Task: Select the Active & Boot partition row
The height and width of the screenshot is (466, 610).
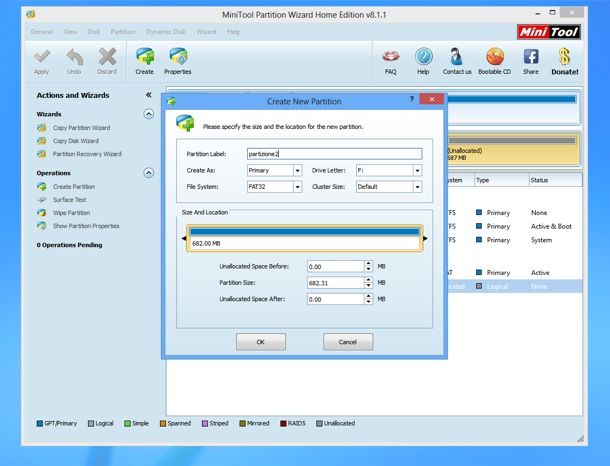Action: (x=514, y=226)
